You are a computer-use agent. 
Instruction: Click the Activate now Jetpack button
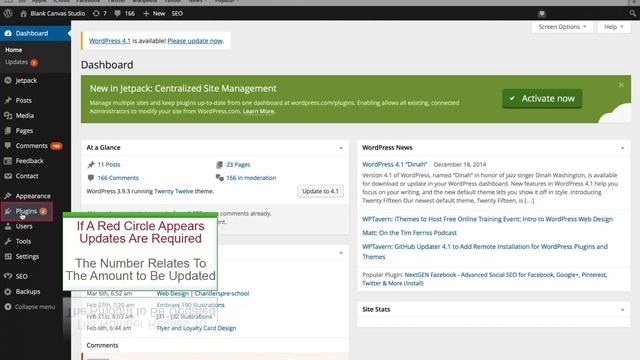pos(542,98)
